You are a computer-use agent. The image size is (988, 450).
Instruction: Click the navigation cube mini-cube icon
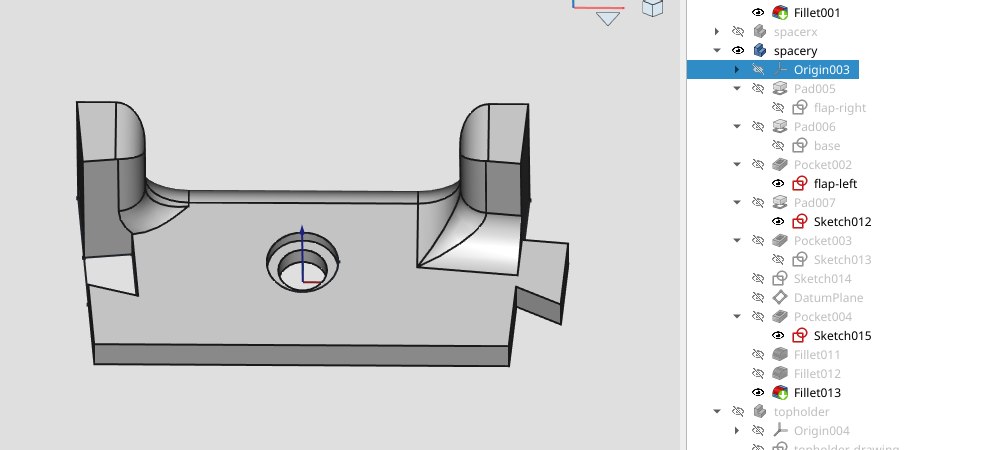652,8
